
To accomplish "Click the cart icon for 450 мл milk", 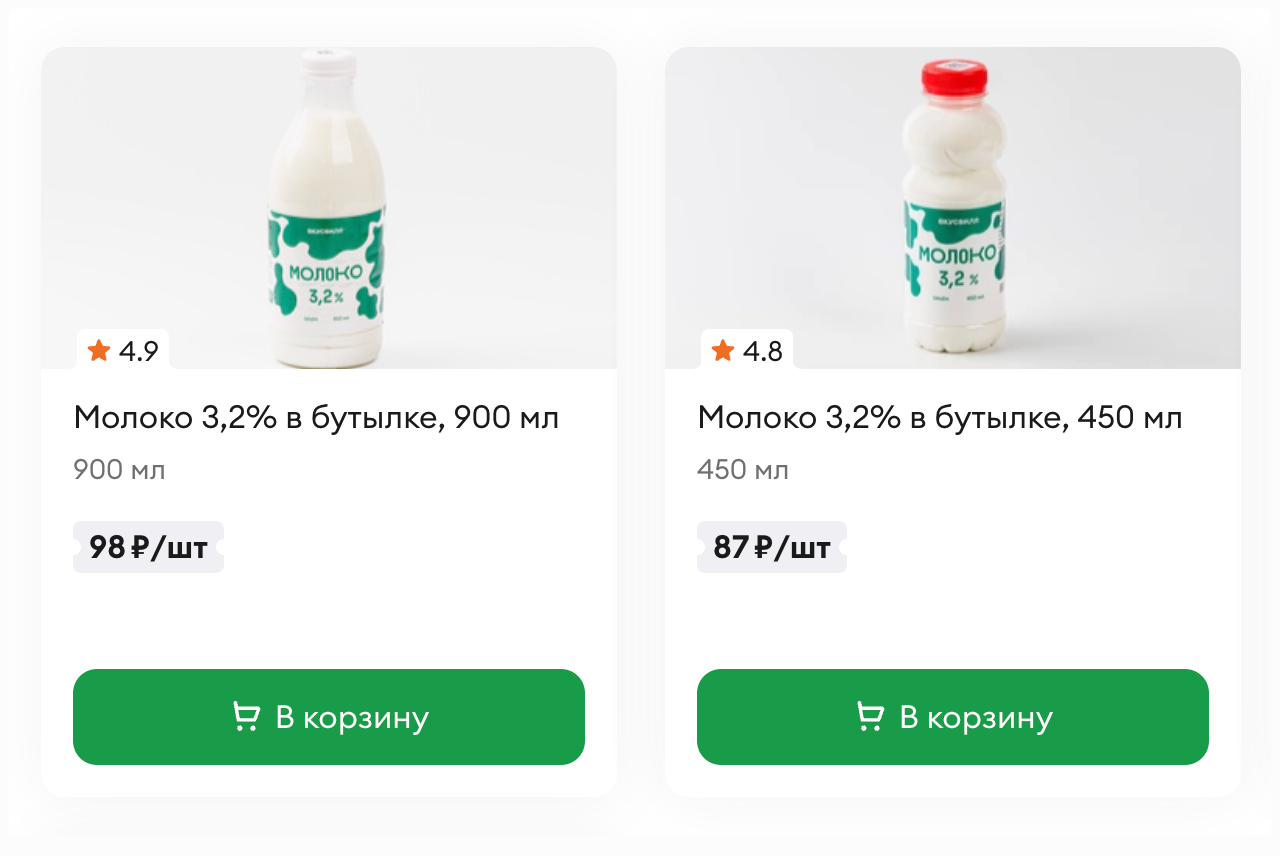I will (x=870, y=717).
